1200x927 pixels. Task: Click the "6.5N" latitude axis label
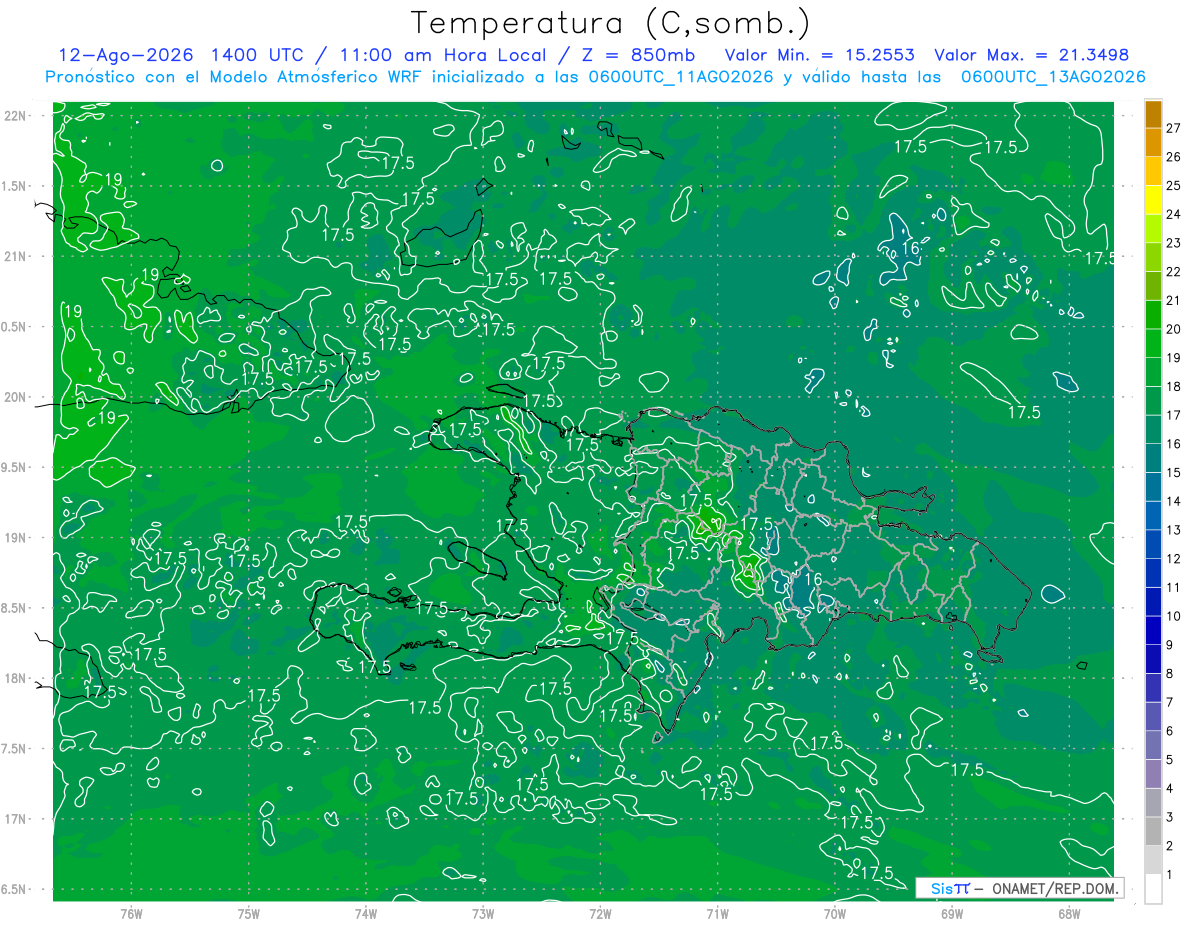pyautogui.click(x=15, y=889)
